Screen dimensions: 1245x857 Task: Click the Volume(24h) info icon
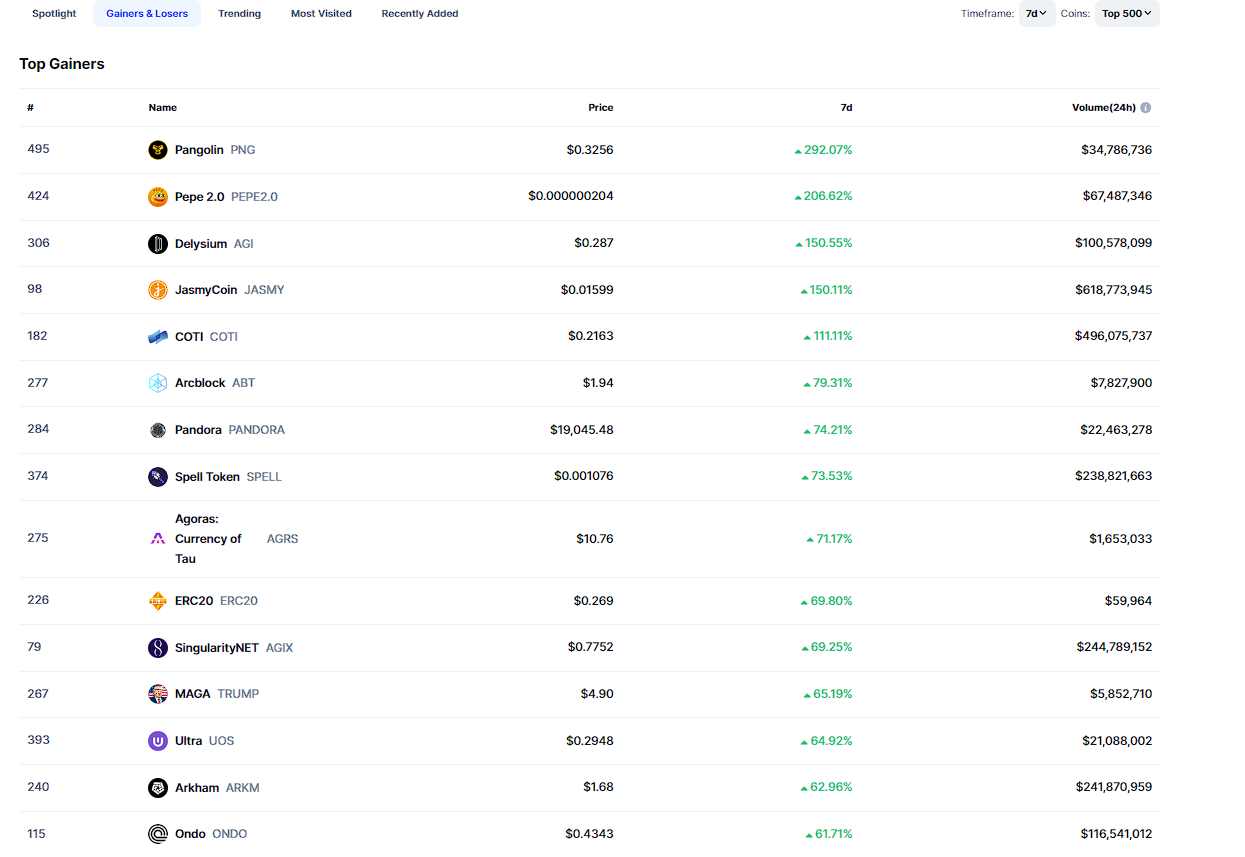click(x=1146, y=108)
